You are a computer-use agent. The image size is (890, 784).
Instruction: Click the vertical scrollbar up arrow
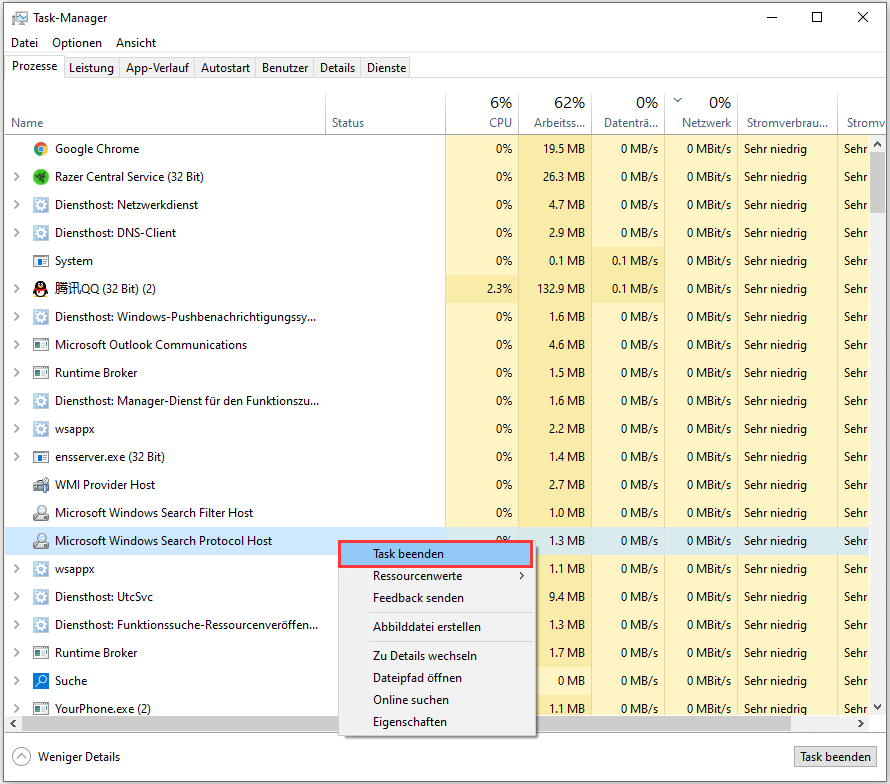point(878,144)
